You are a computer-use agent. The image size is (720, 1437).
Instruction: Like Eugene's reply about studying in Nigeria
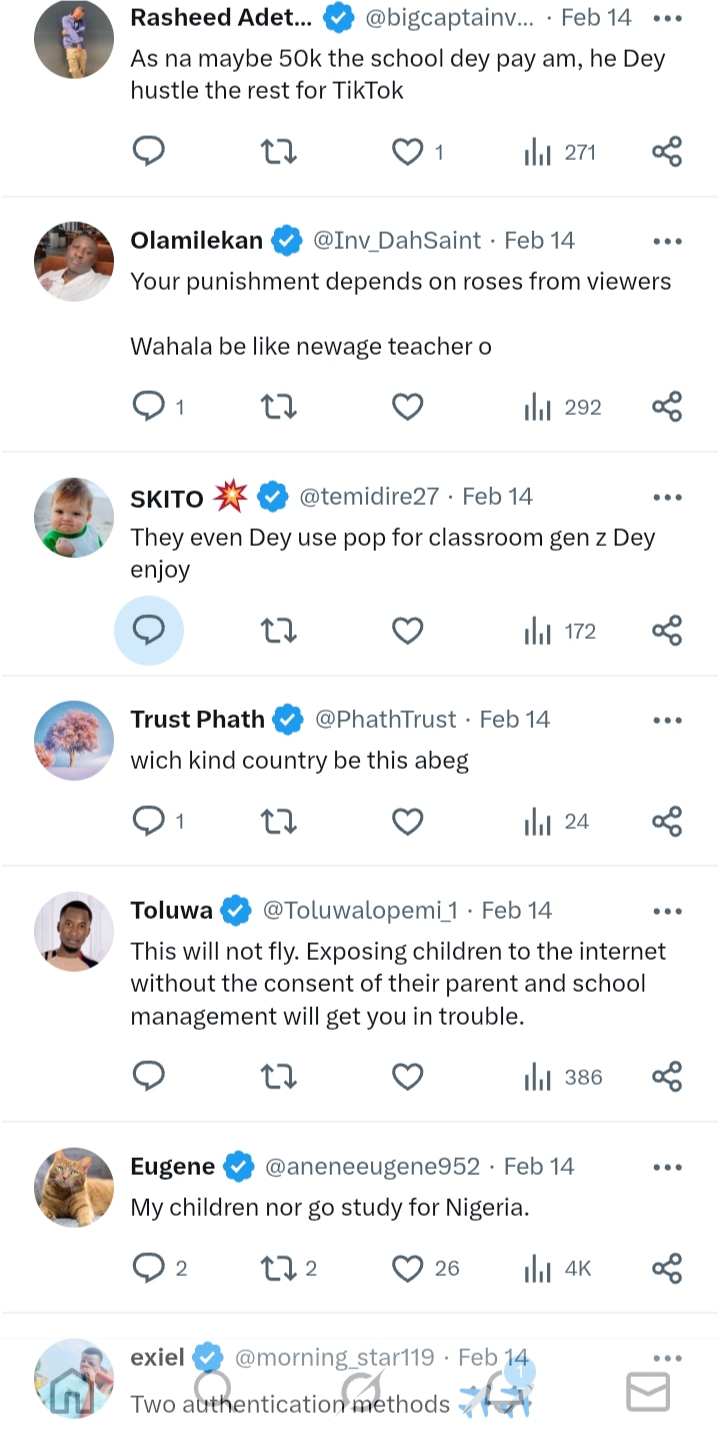pos(408,1268)
